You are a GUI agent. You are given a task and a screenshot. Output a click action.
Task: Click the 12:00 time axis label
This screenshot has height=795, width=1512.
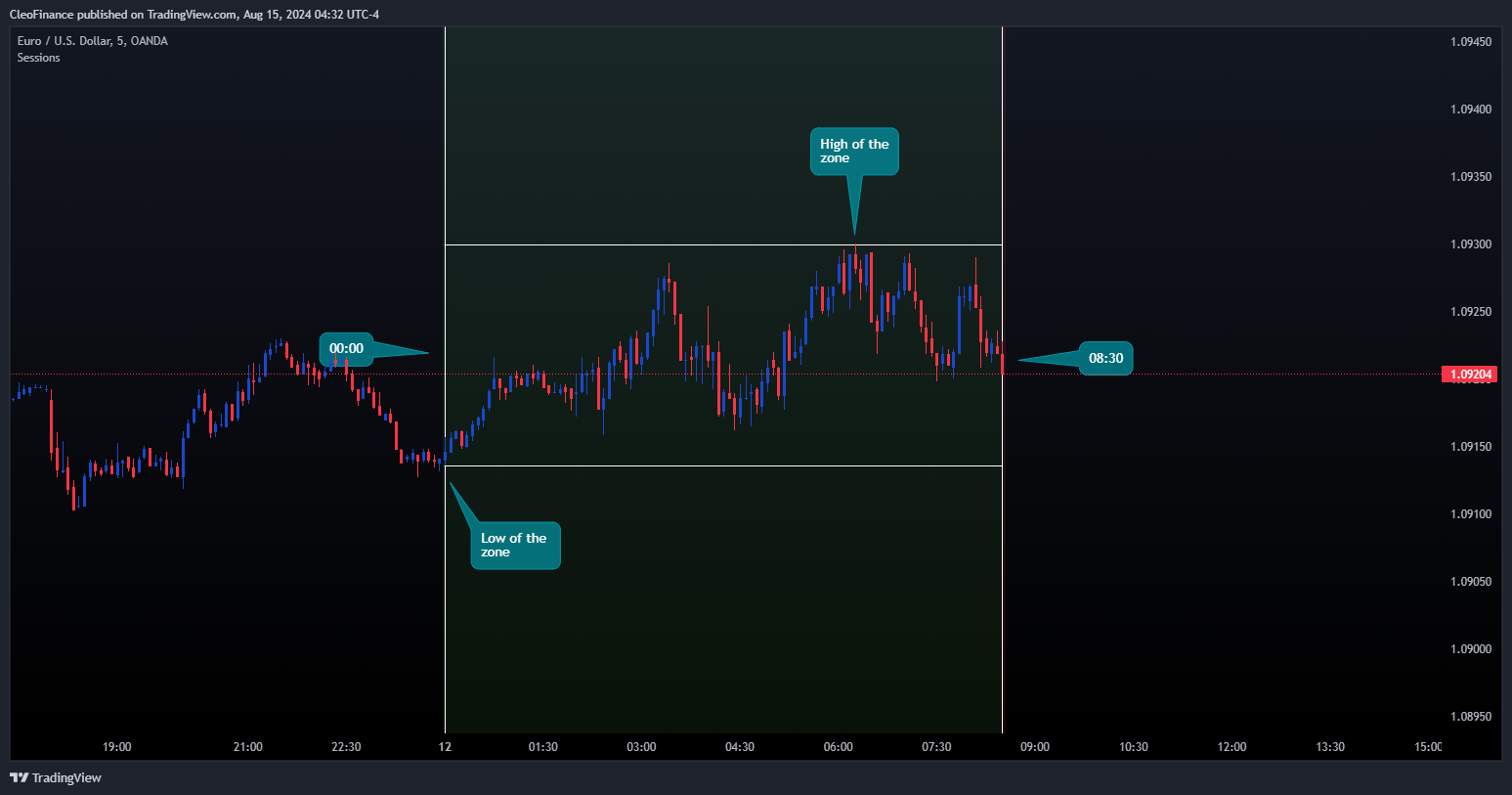coord(1231,747)
